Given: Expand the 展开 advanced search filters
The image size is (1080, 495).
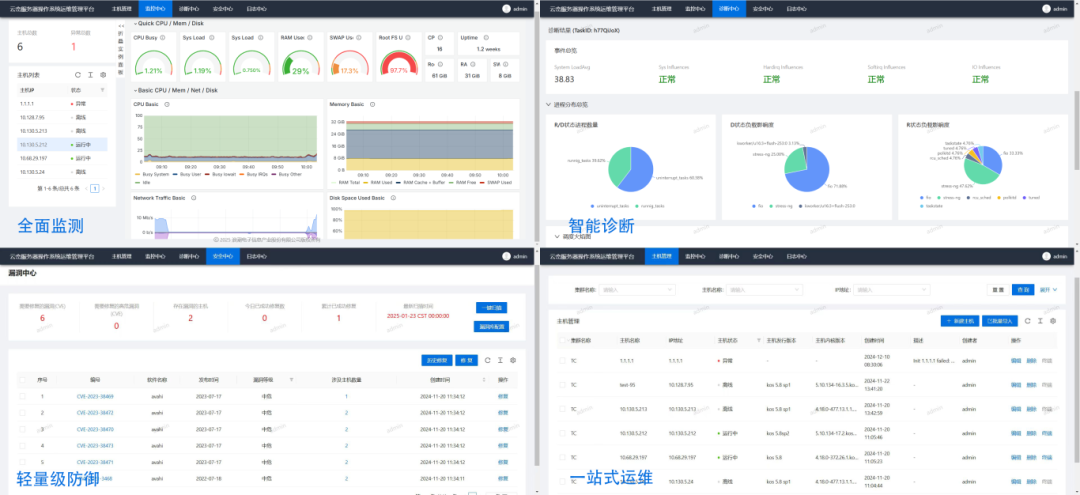Looking at the screenshot, I should point(1049,290).
